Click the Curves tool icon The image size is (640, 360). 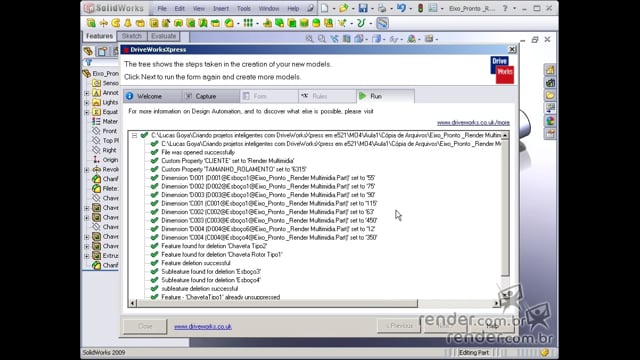361,23
